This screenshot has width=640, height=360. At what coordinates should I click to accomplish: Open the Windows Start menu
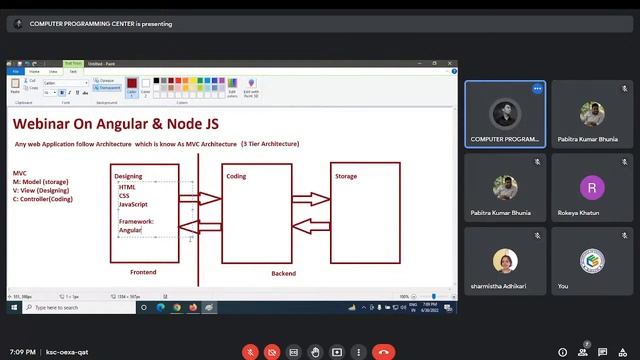(x=14, y=307)
